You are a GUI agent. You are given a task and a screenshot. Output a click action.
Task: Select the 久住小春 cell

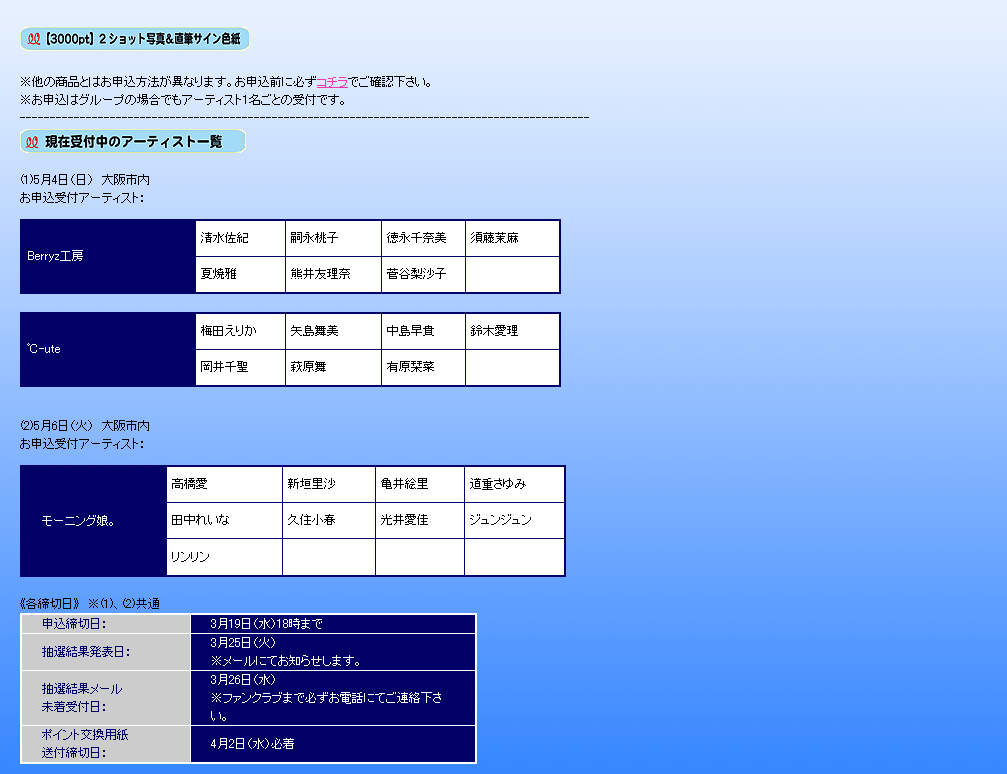329,520
